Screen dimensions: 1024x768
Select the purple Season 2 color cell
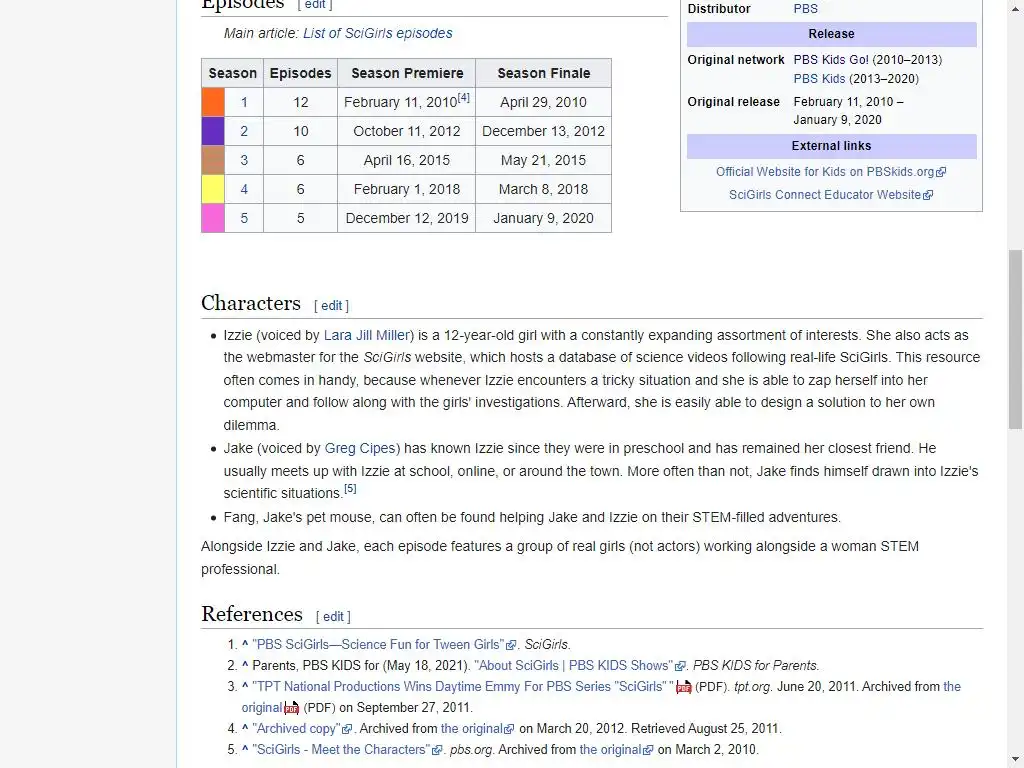(213, 131)
